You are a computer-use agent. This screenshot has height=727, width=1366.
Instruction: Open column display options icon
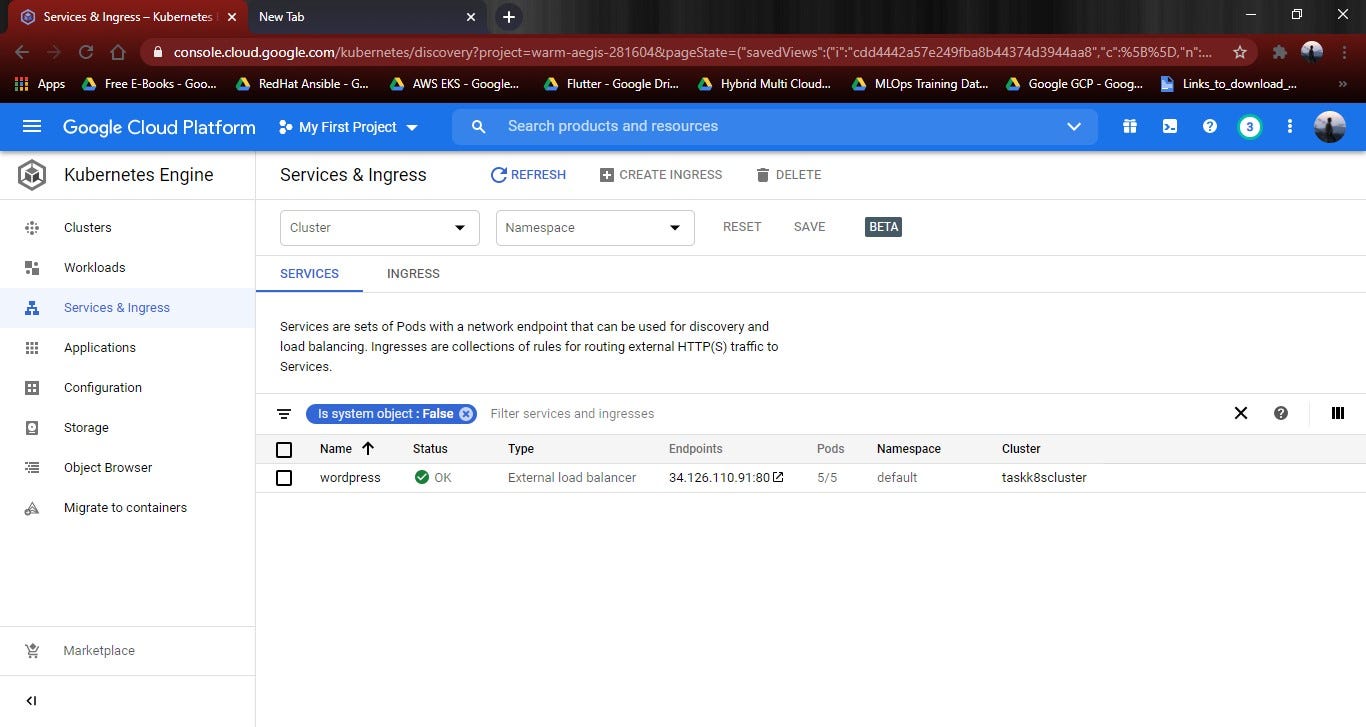click(x=1338, y=413)
